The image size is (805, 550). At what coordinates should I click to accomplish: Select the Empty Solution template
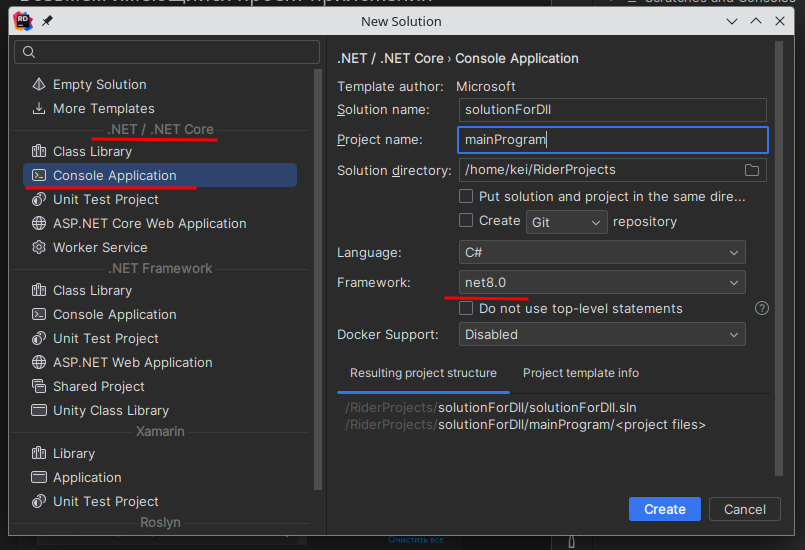click(99, 85)
